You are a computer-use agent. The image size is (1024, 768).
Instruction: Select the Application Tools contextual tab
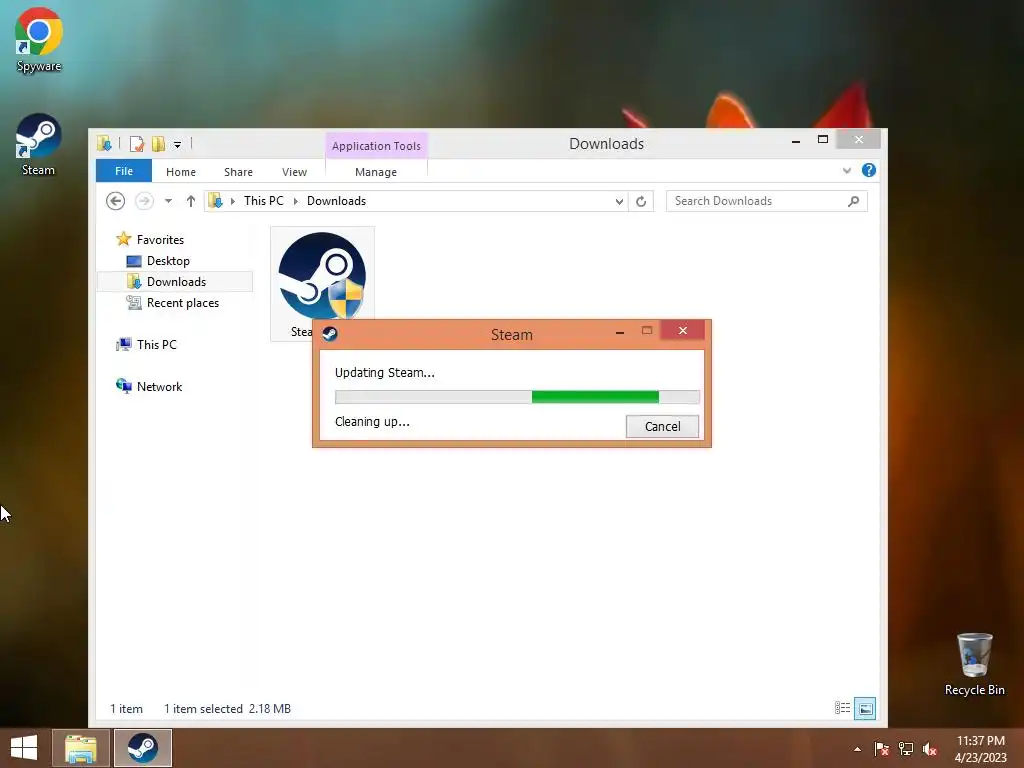pos(376,146)
